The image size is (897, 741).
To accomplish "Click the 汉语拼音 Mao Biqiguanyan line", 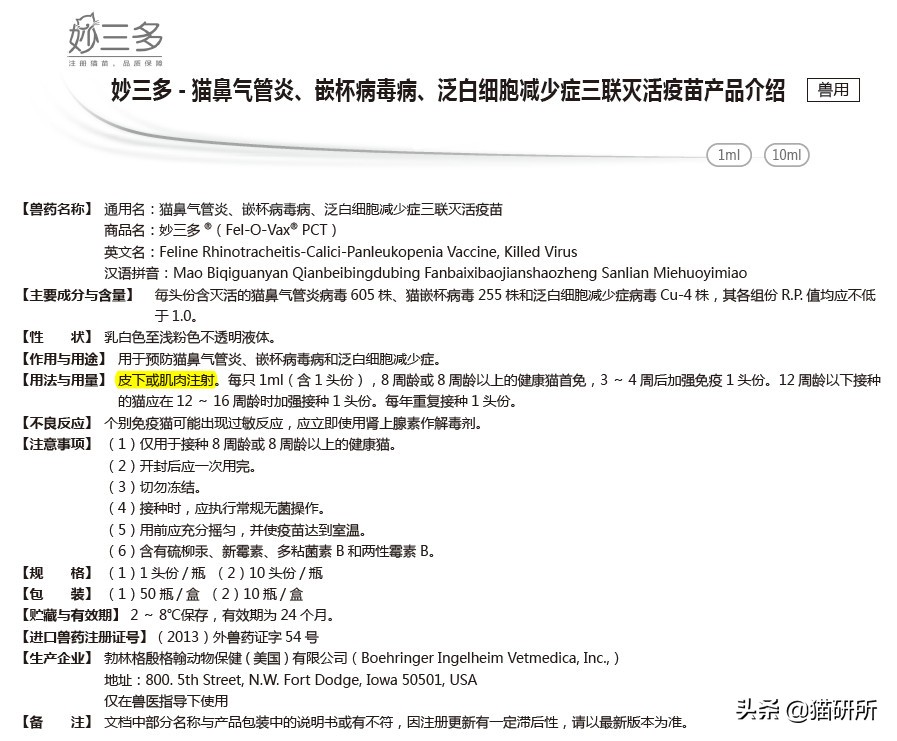I will (x=425, y=273).
